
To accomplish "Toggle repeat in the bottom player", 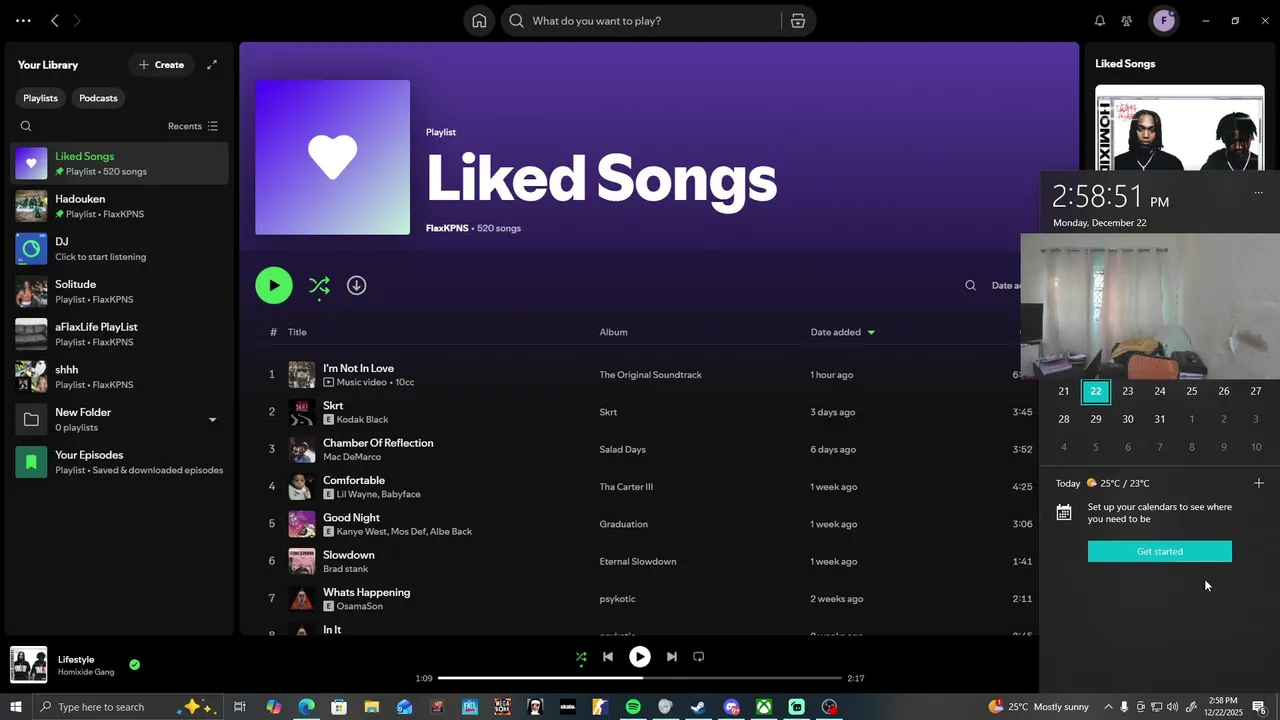I will [699, 657].
